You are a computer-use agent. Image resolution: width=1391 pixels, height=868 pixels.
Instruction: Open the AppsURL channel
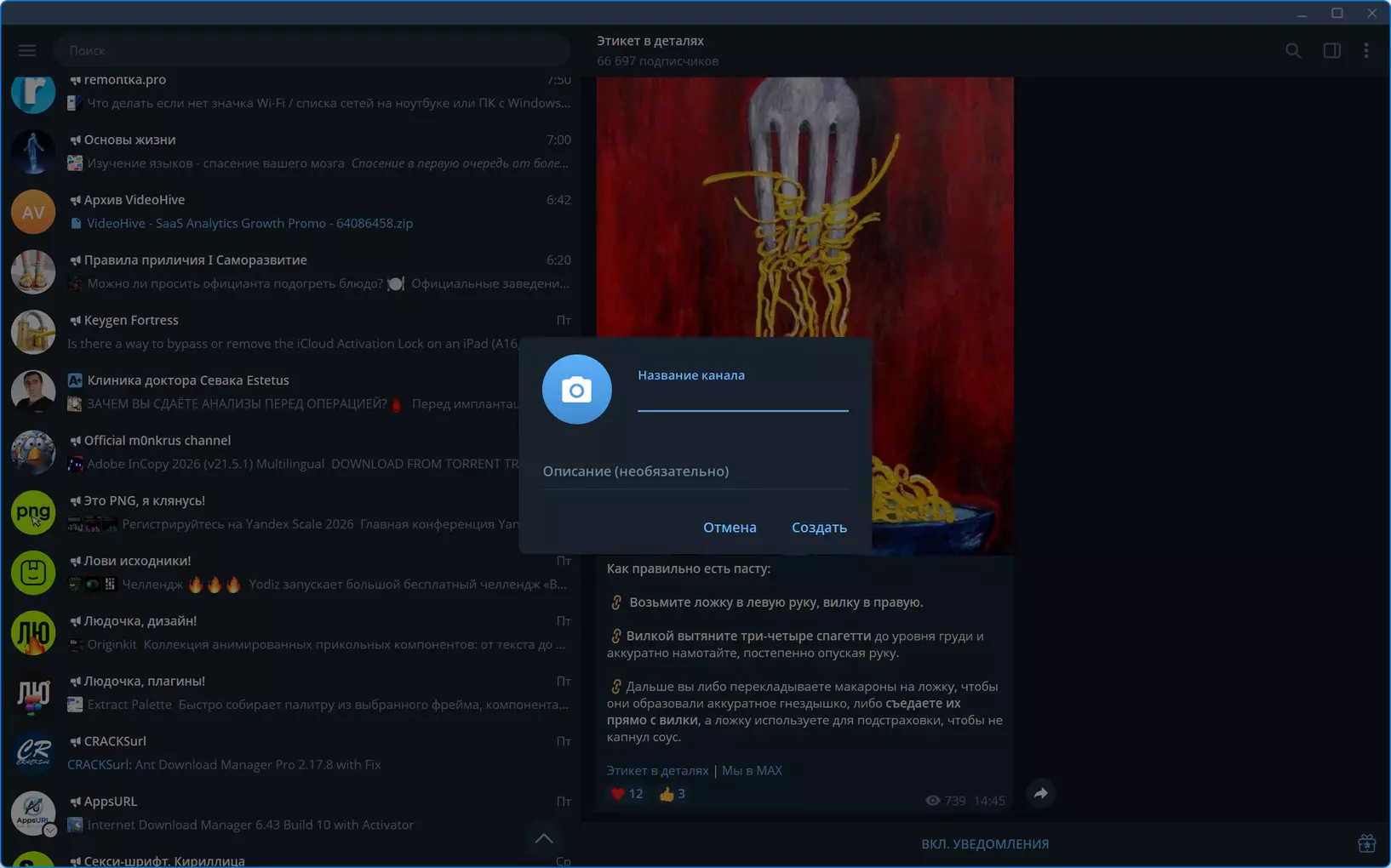[x=290, y=814]
